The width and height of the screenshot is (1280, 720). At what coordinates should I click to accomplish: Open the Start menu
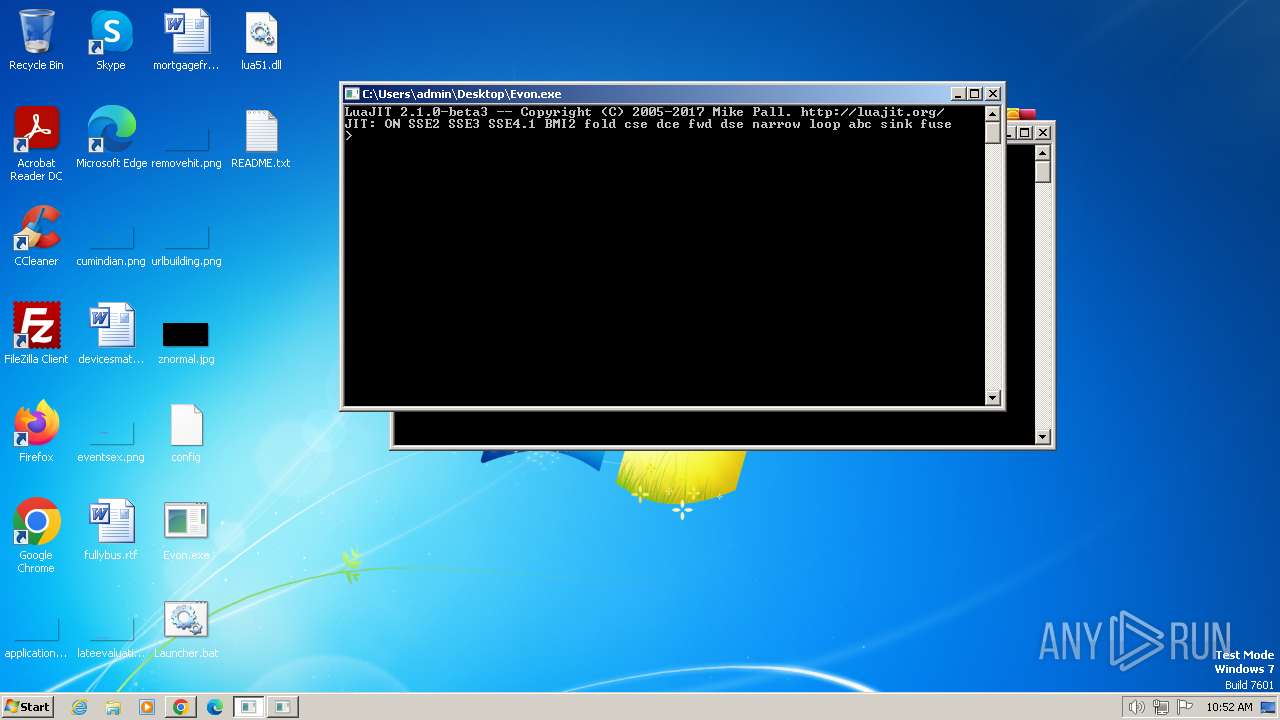tap(28, 707)
